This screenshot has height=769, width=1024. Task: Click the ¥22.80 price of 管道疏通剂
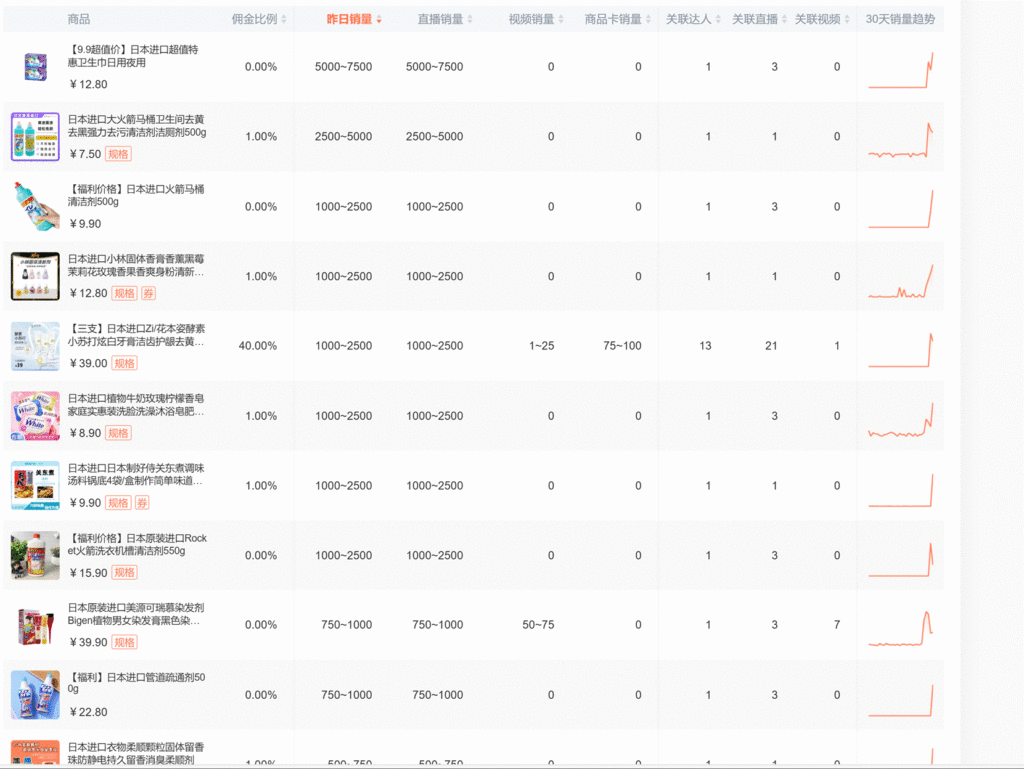tap(89, 712)
